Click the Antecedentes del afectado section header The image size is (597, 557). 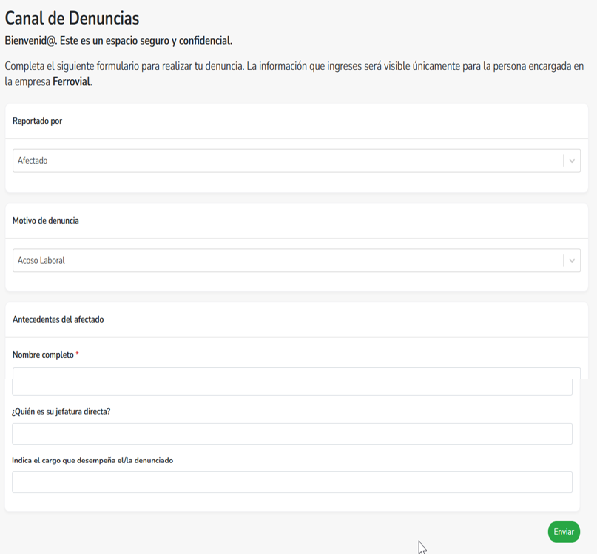click(x=58, y=319)
